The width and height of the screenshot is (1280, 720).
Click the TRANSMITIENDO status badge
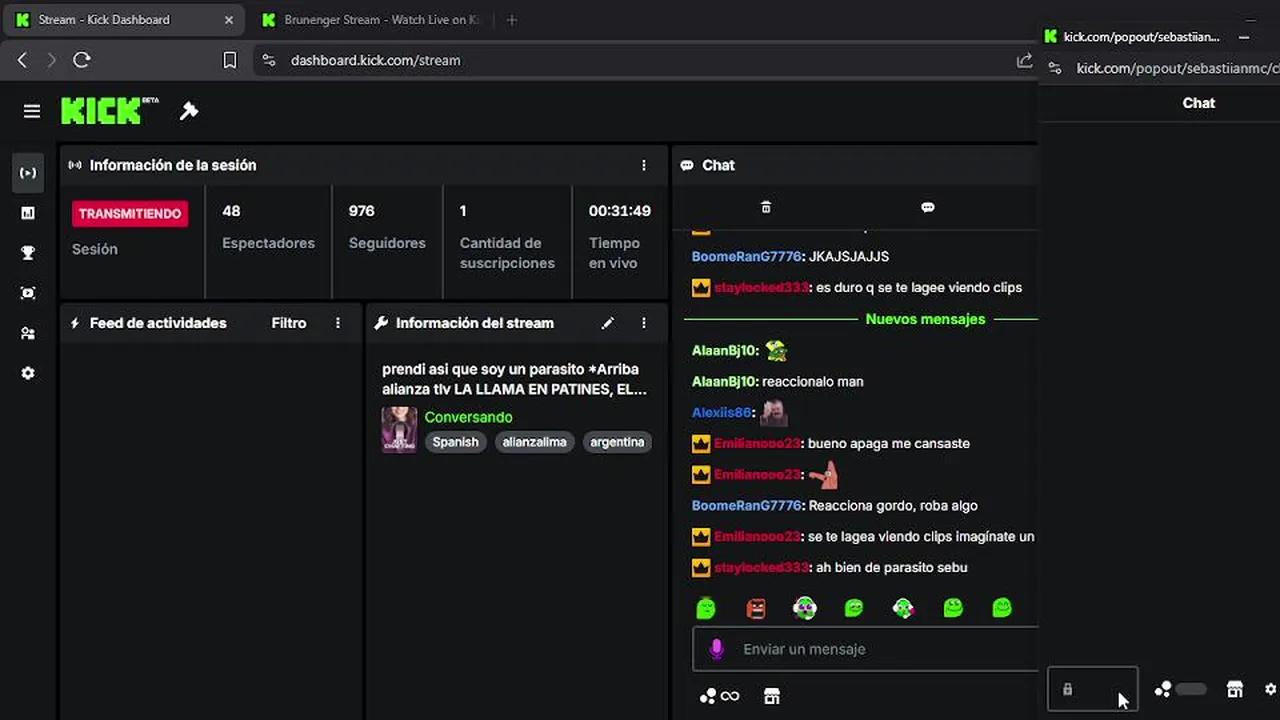click(130, 213)
